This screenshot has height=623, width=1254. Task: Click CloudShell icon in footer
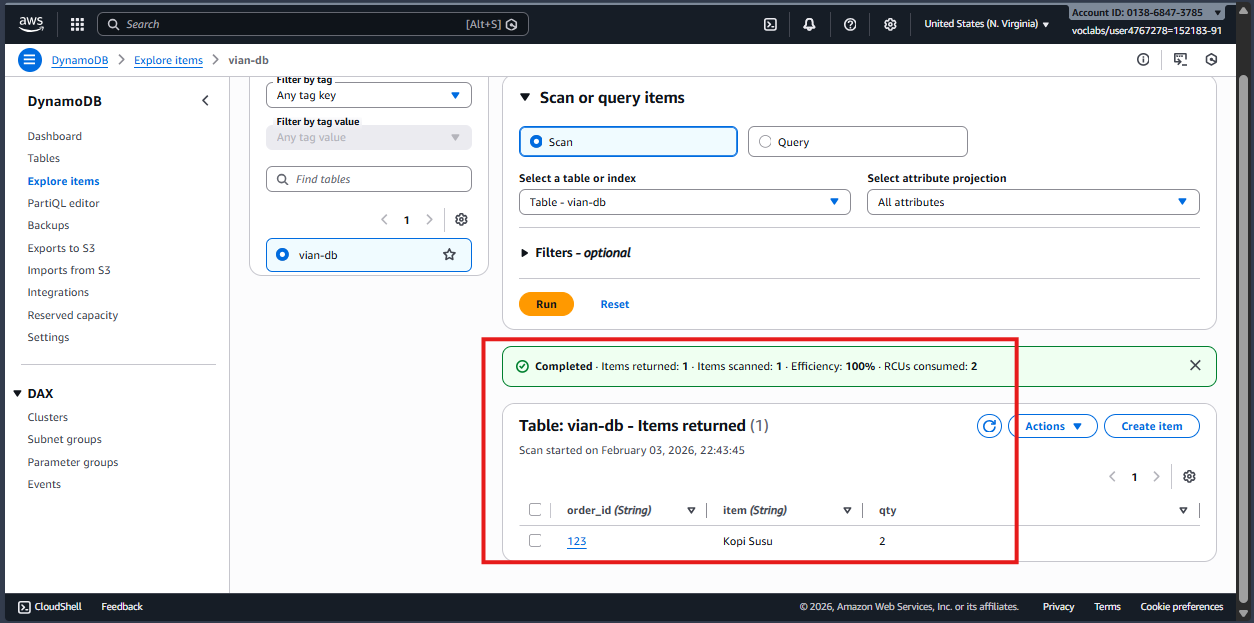coord(24,606)
